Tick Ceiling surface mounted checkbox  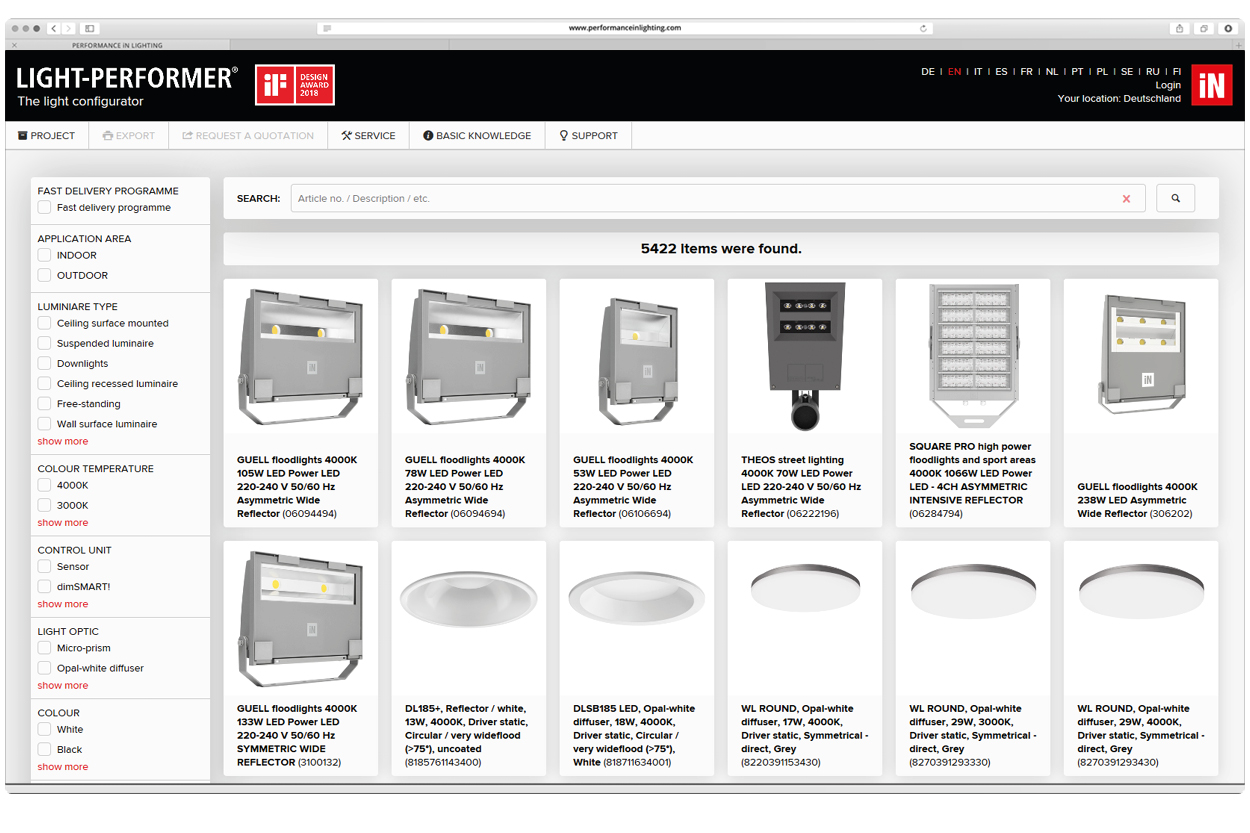click(x=44, y=323)
